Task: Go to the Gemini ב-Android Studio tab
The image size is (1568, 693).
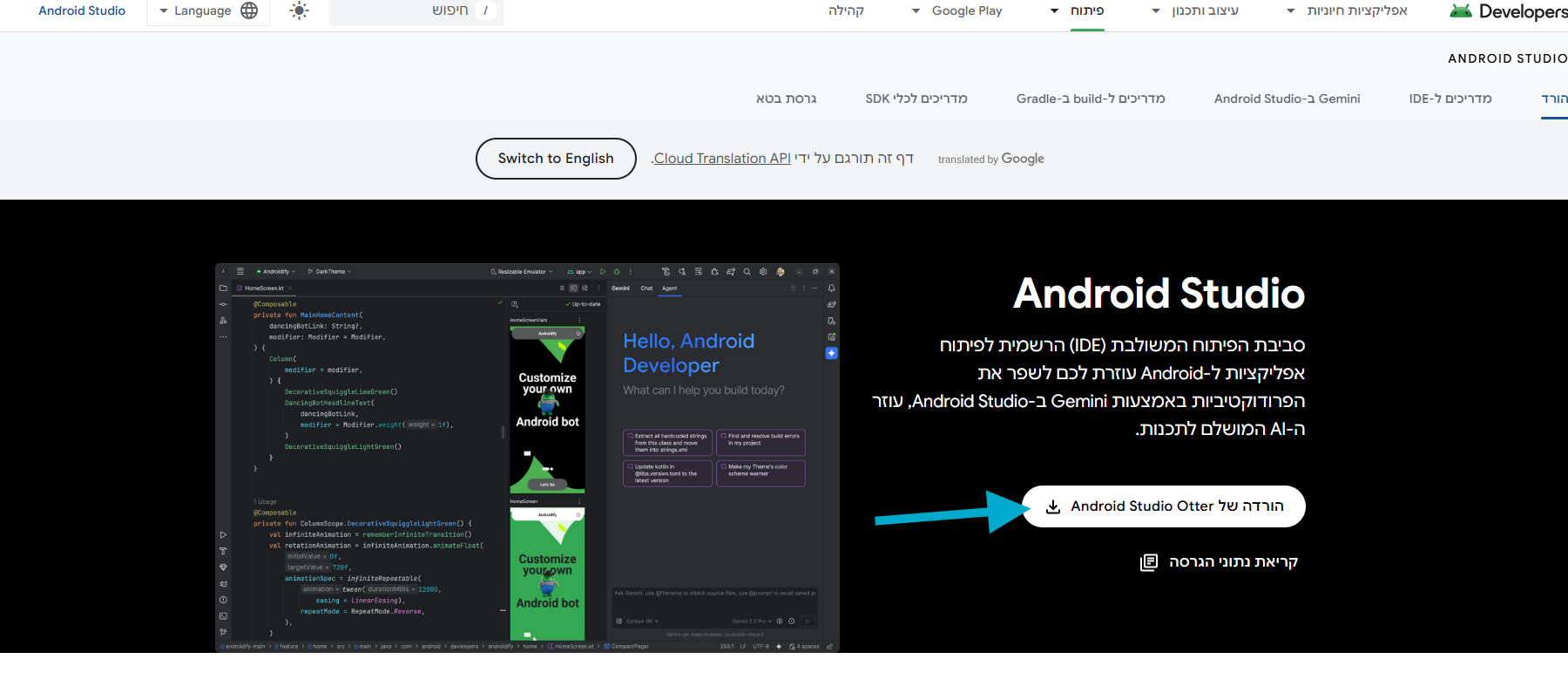Action: [x=1287, y=99]
